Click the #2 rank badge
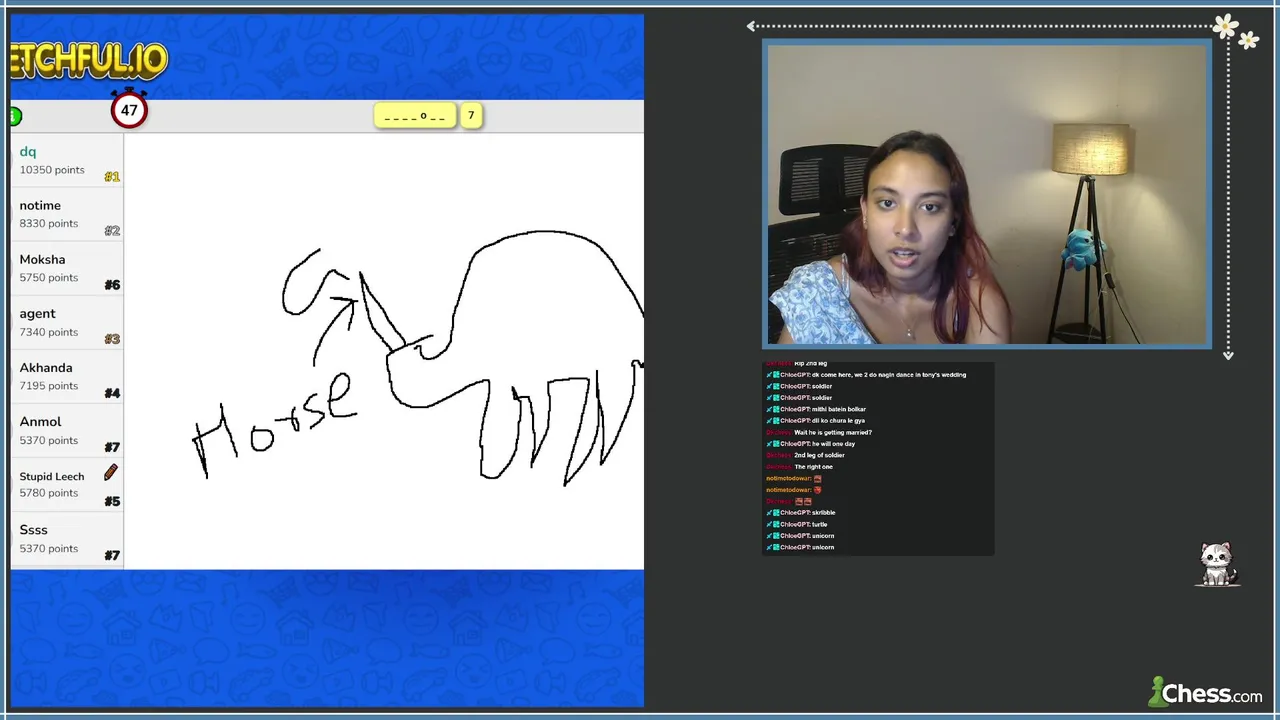The height and width of the screenshot is (720, 1280). (x=112, y=231)
